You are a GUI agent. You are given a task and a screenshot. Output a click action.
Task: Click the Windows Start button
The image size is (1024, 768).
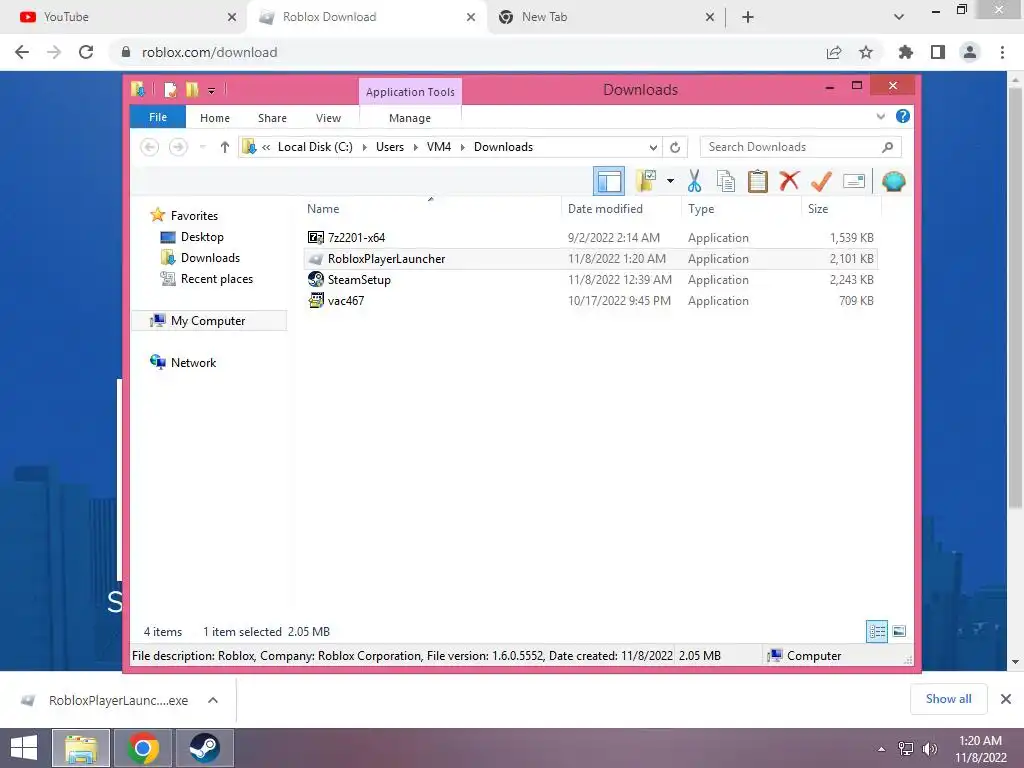click(24, 748)
